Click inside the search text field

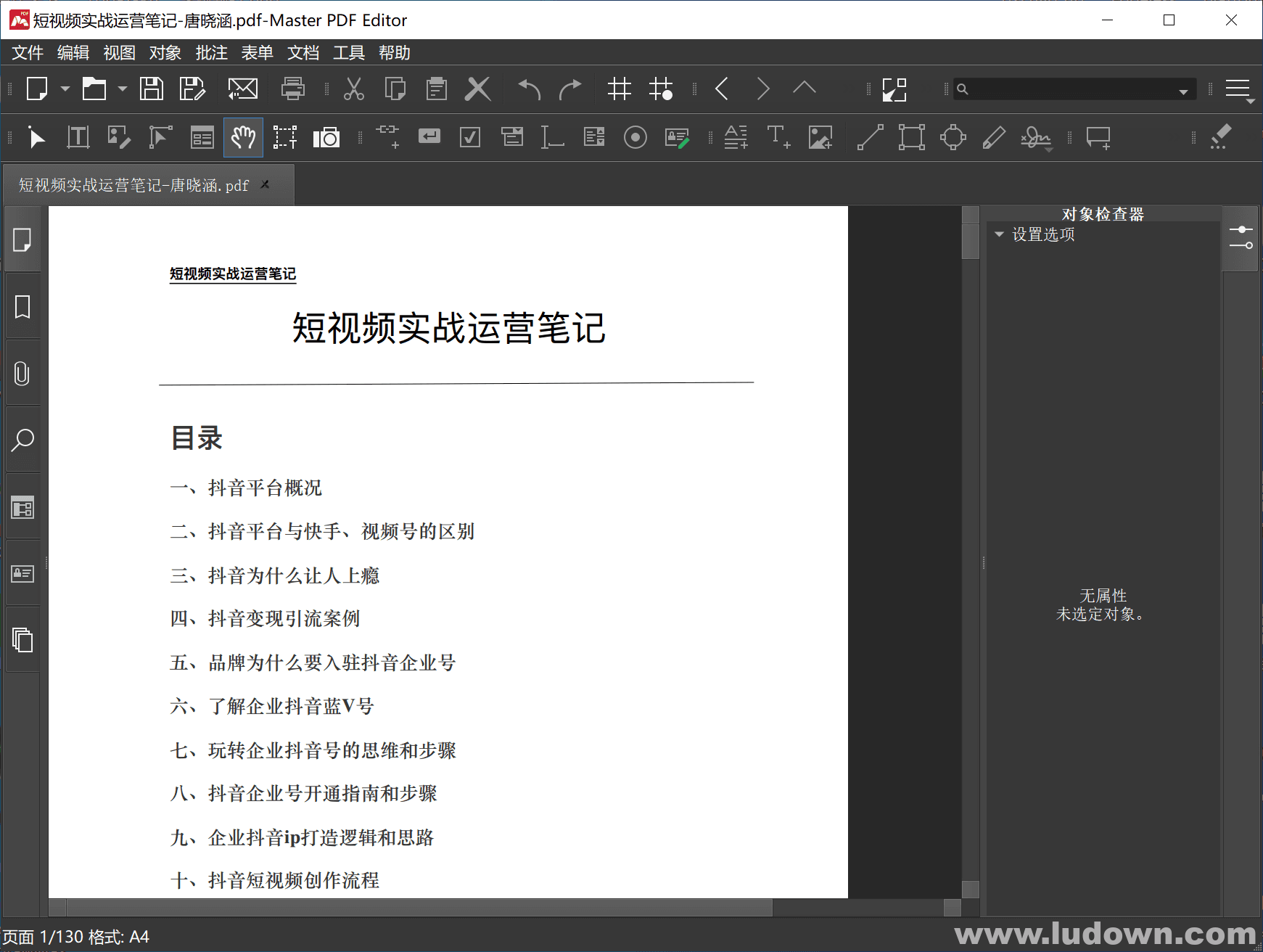(1074, 89)
